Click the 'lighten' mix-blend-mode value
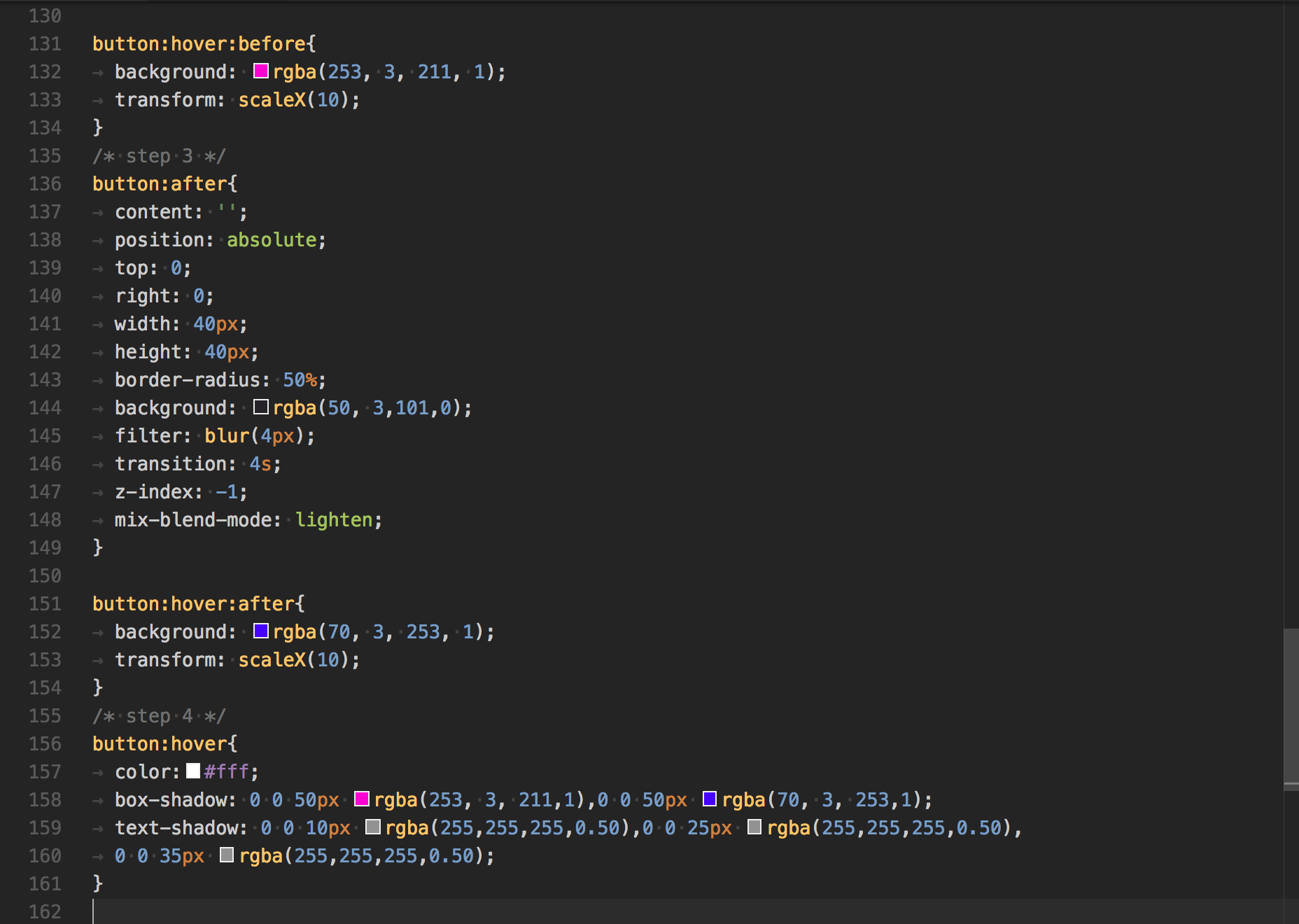 (x=334, y=519)
